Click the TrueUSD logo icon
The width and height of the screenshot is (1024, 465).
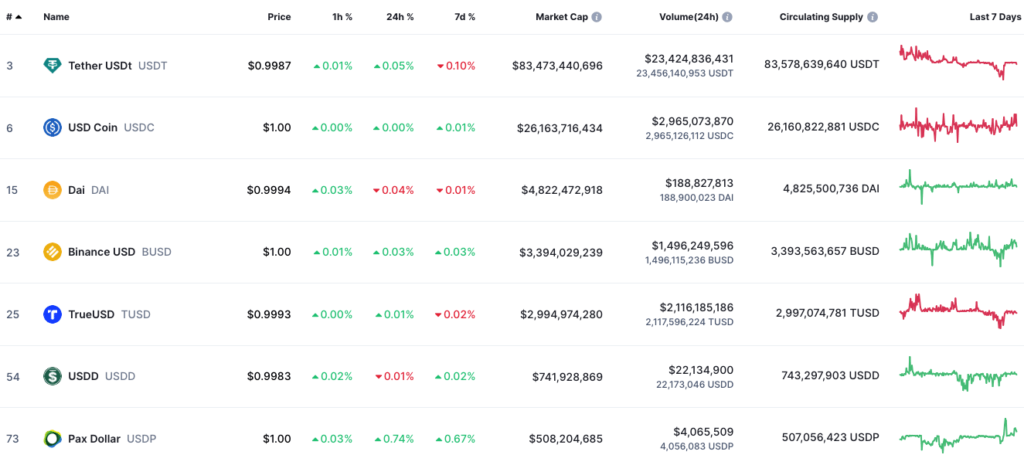tap(53, 314)
